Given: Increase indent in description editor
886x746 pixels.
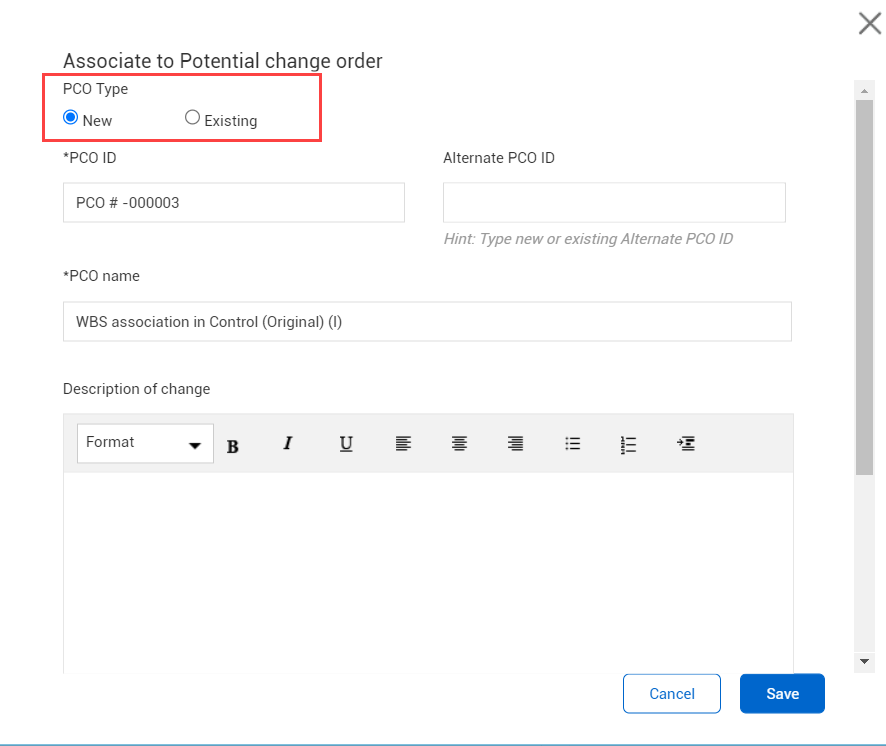Looking at the screenshot, I should point(685,444).
